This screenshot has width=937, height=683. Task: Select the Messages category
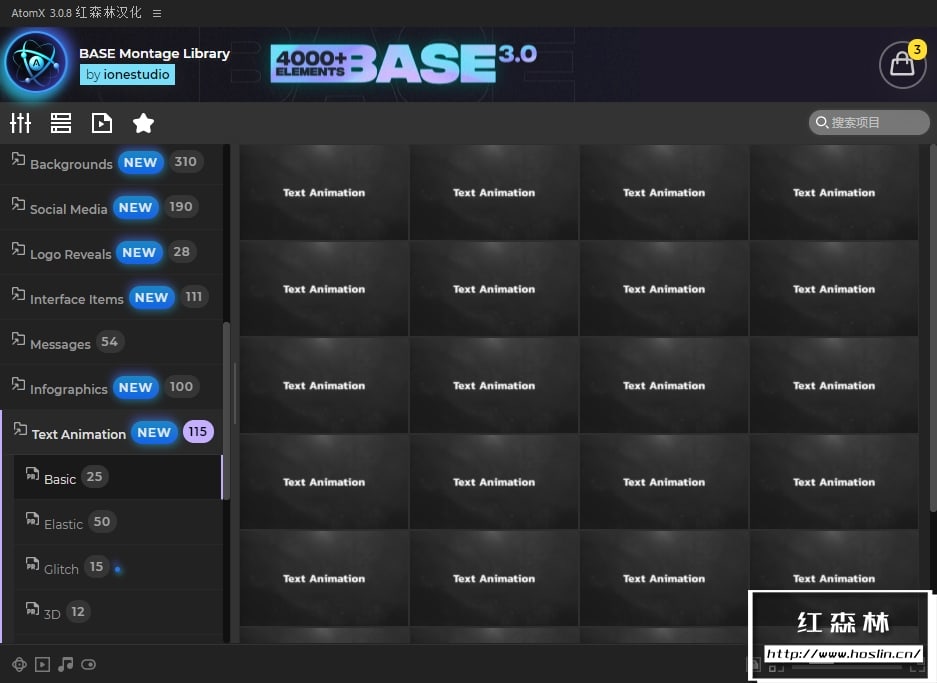click(x=111, y=342)
